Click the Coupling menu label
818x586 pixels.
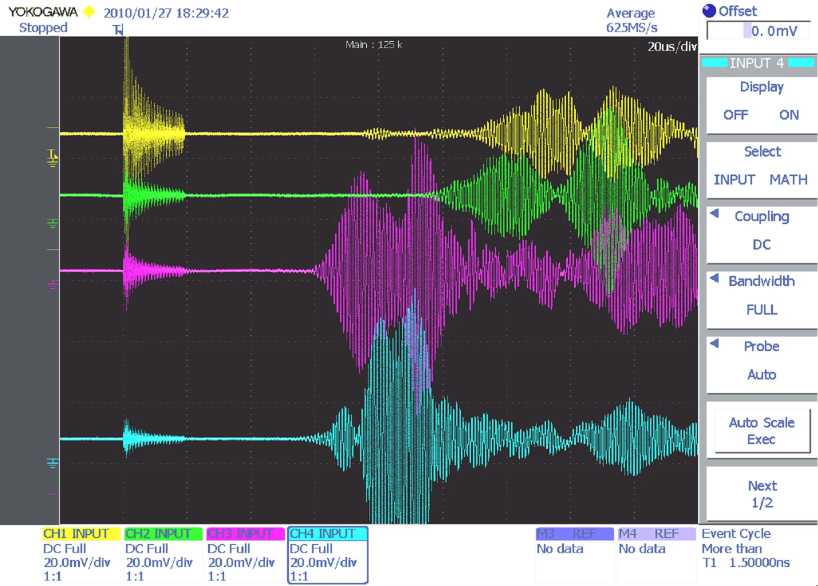click(x=762, y=217)
